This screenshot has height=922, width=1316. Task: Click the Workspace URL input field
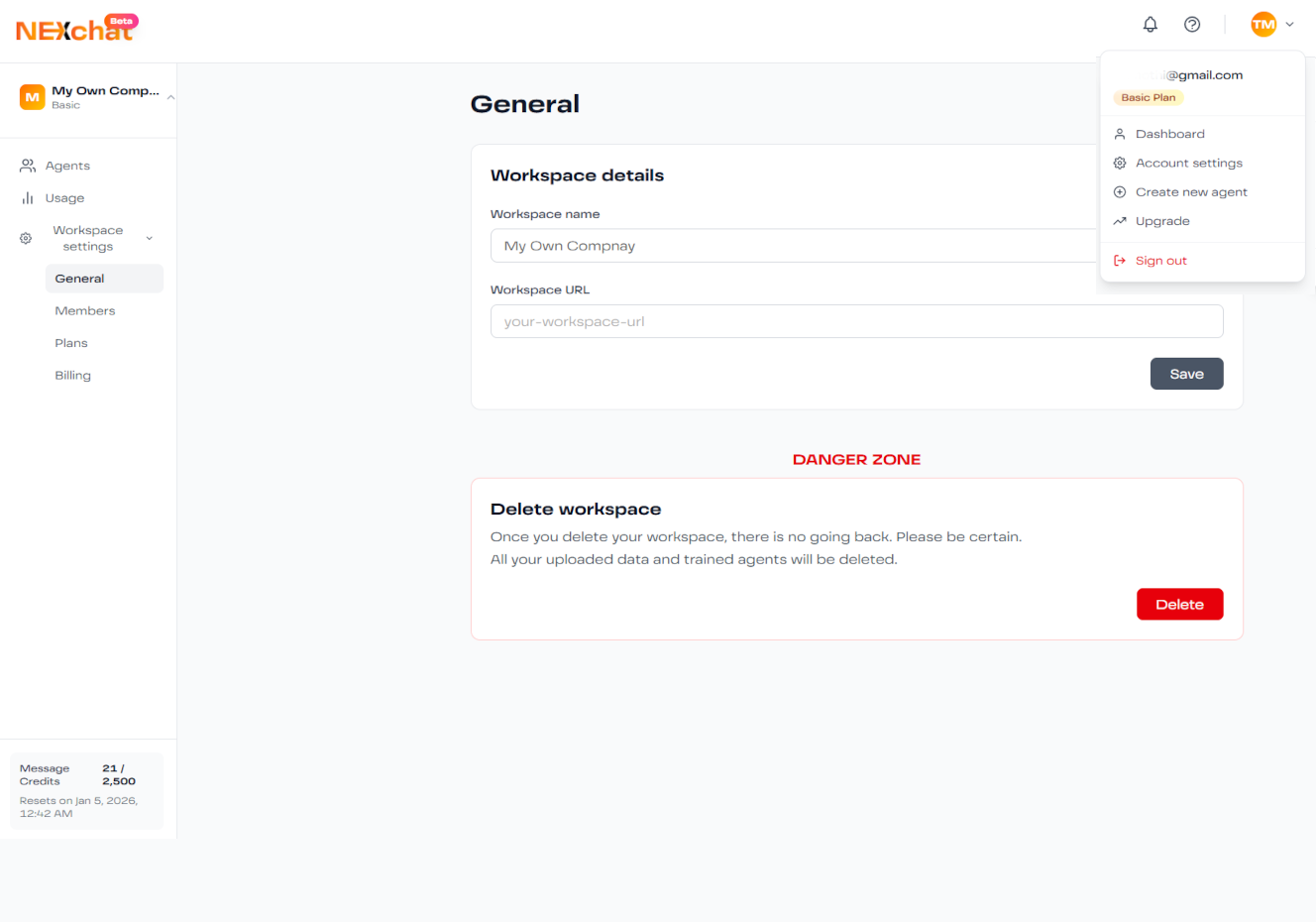tap(856, 322)
